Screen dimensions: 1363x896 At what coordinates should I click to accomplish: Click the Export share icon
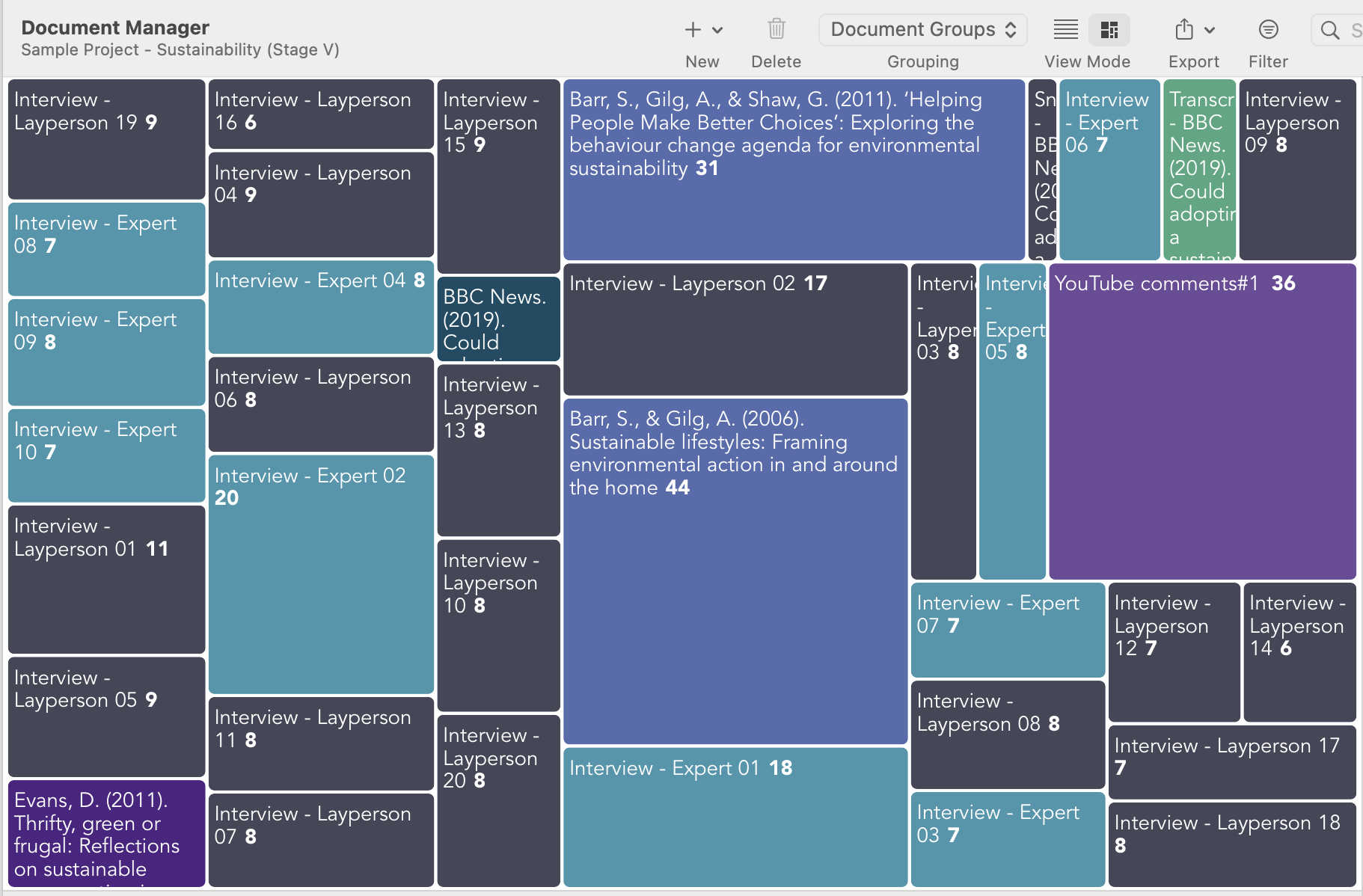(1184, 29)
